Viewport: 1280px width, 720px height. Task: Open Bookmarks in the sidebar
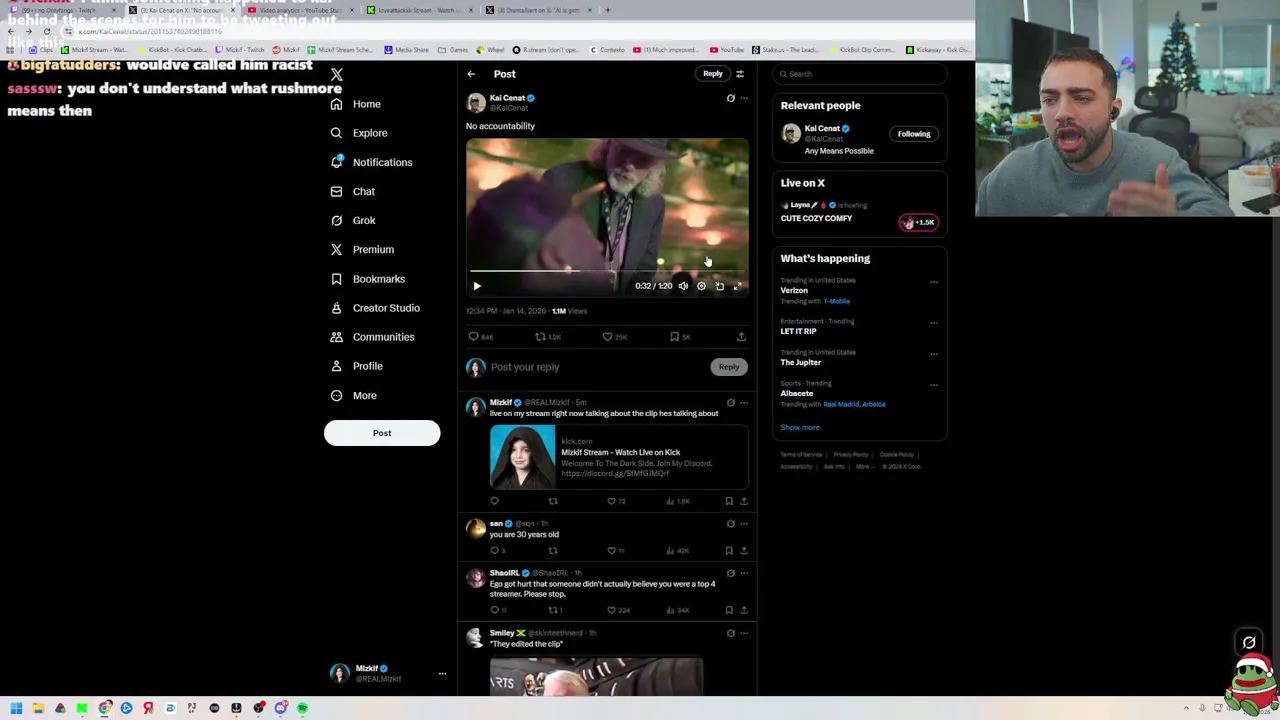point(368,279)
